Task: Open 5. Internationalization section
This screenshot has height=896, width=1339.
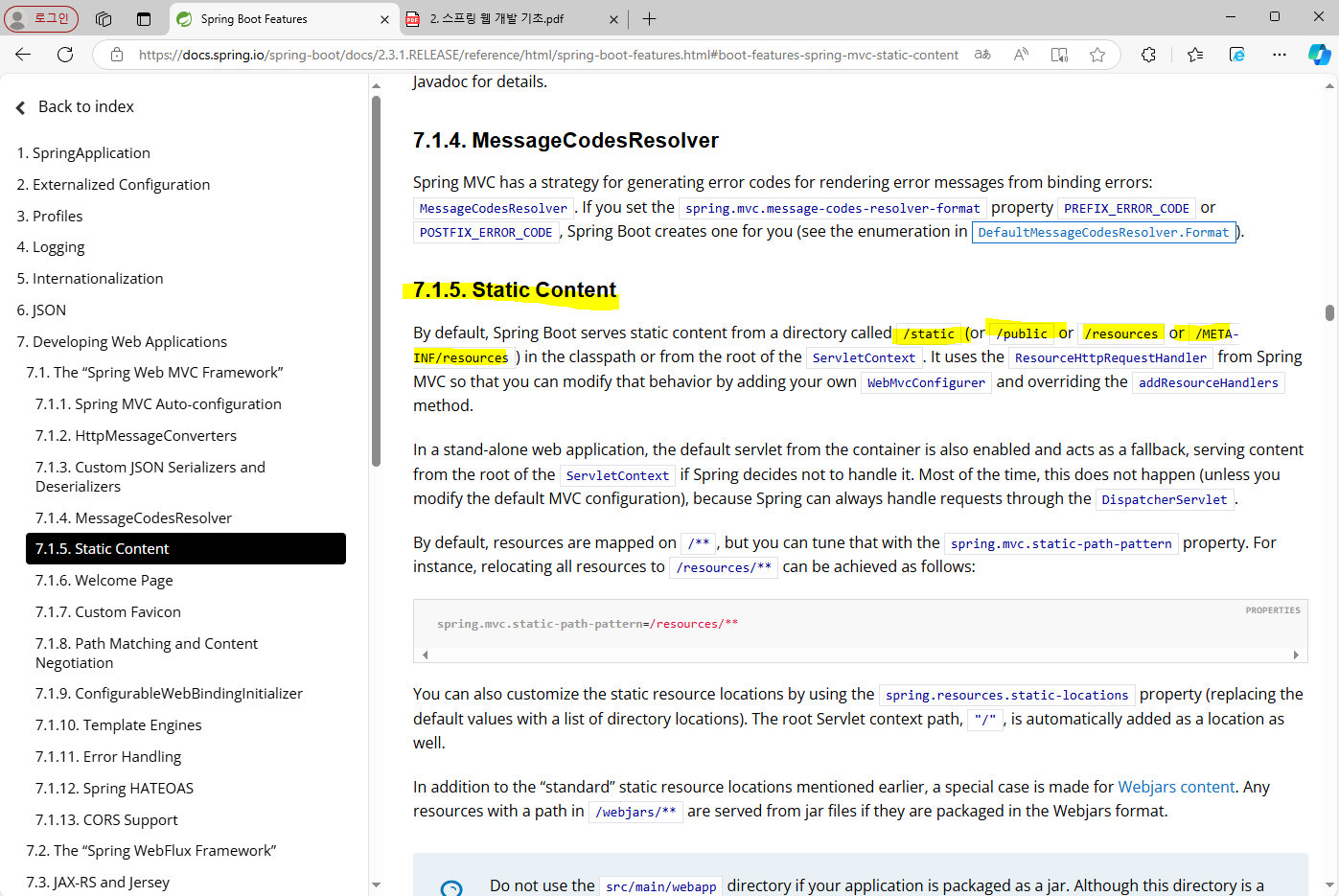Action: pyautogui.click(x=90, y=278)
